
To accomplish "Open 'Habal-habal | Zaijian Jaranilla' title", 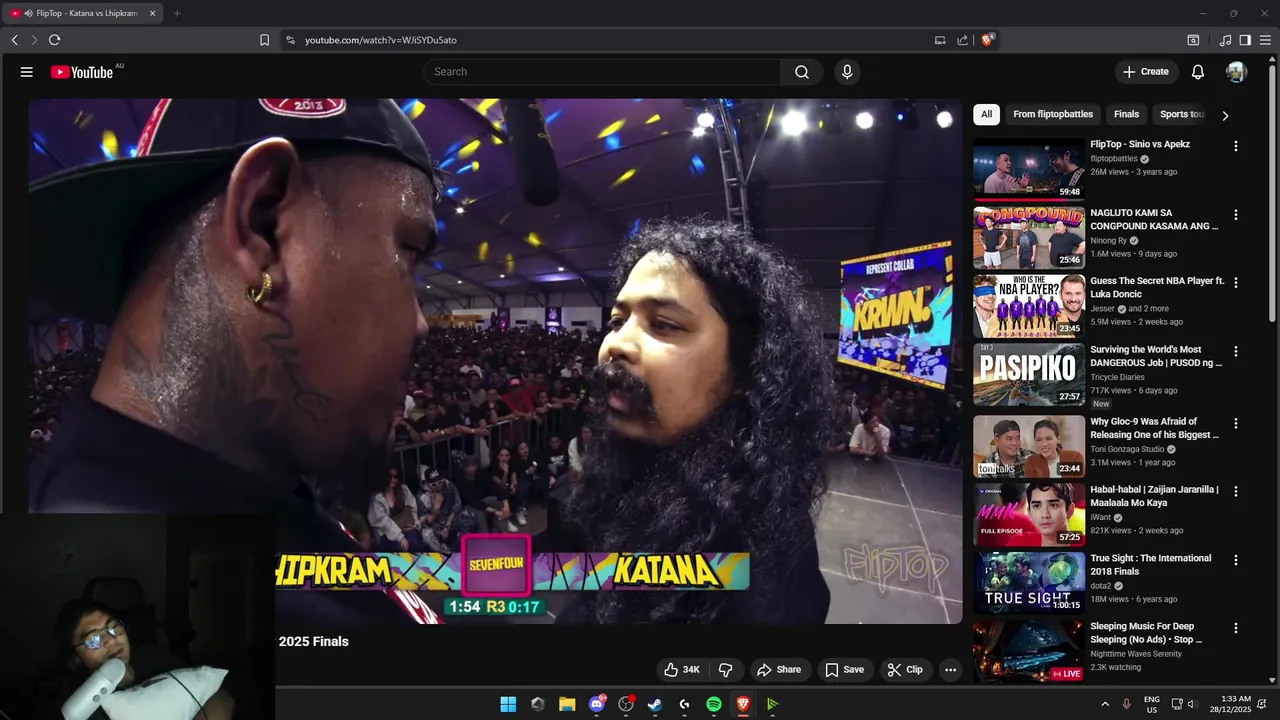I will (1155, 496).
